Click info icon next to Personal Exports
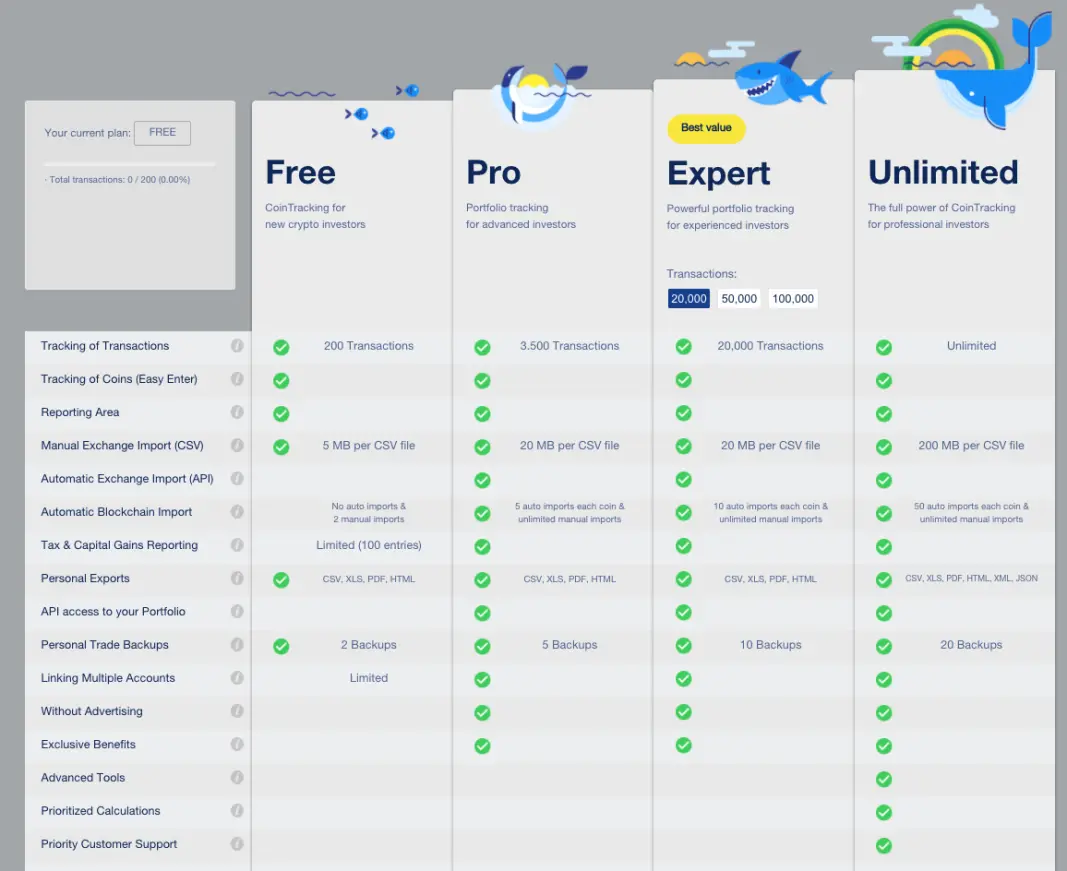Screen dimensions: 1067x871 point(237,578)
